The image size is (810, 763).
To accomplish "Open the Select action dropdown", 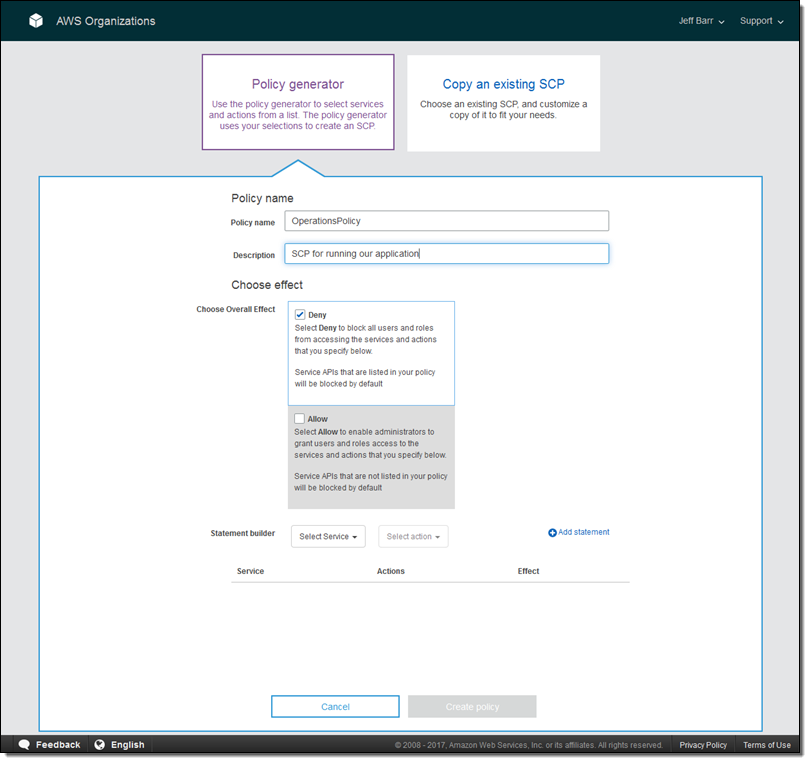I will point(413,537).
